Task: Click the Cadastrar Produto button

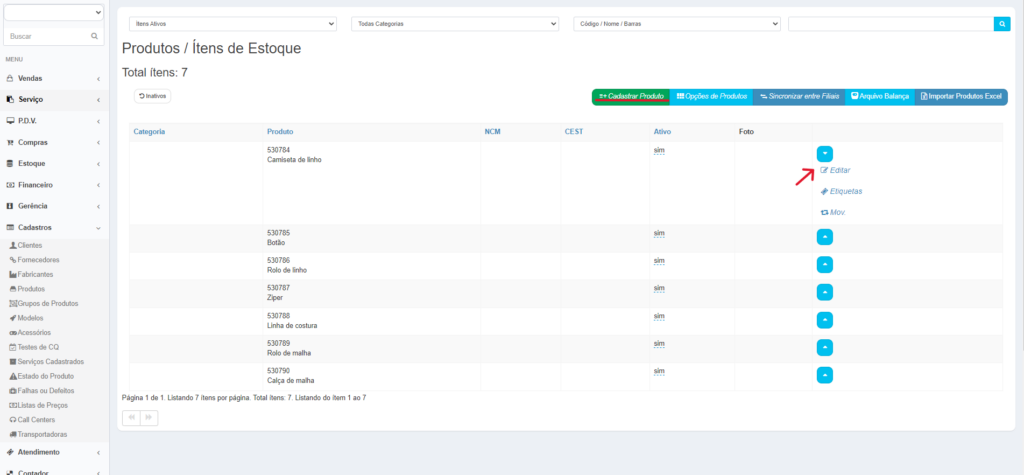Action: [631, 96]
